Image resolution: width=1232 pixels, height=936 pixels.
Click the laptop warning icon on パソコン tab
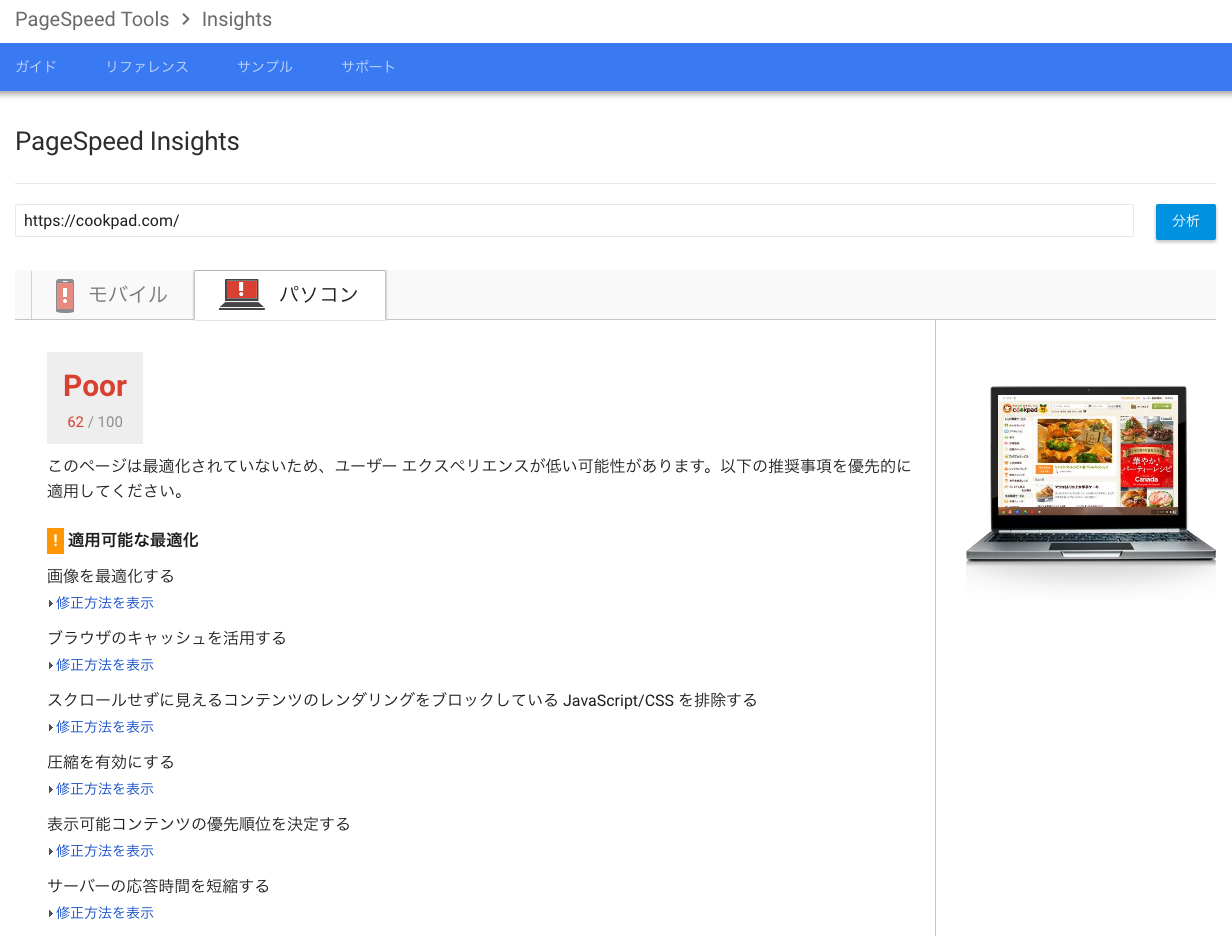[x=242, y=294]
